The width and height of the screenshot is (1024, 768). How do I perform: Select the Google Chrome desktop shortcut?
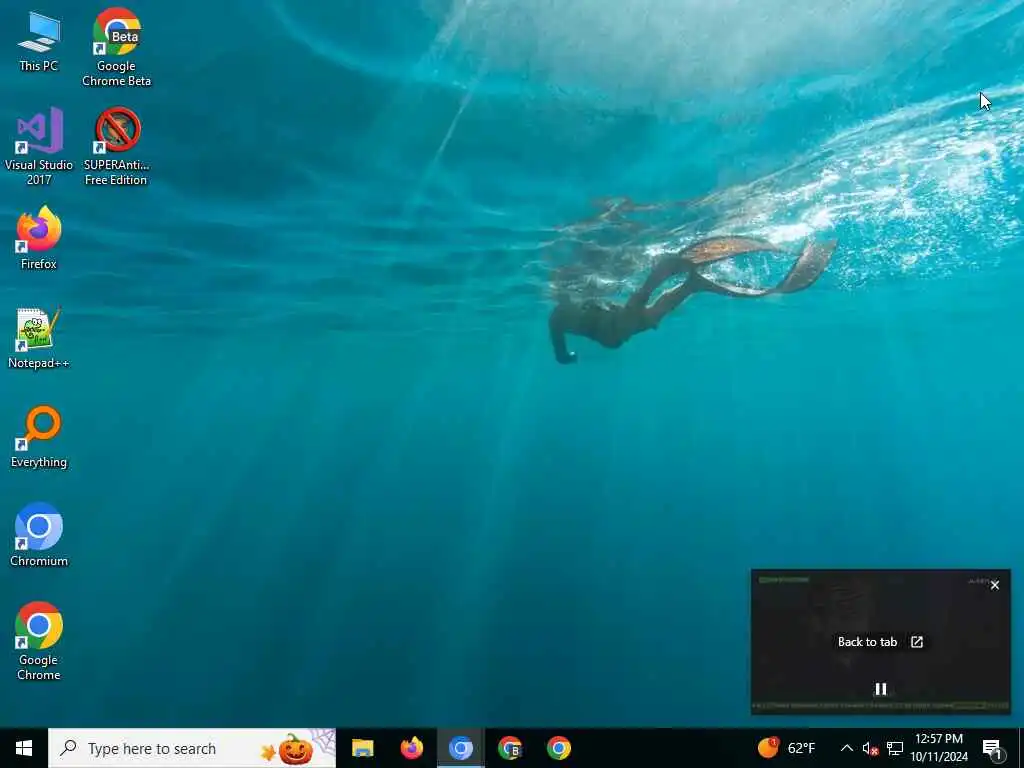[39, 641]
